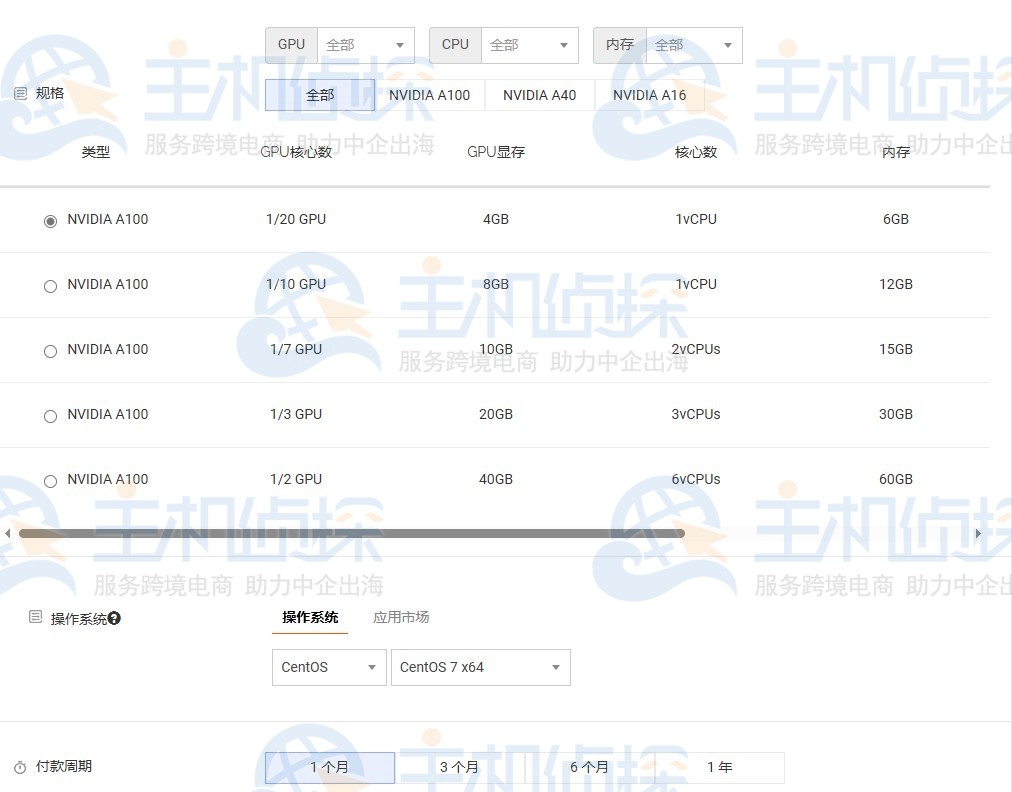Click the 操作系统 section list icon
Image resolution: width=1012 pixels, height=792 pixels.
36,618
